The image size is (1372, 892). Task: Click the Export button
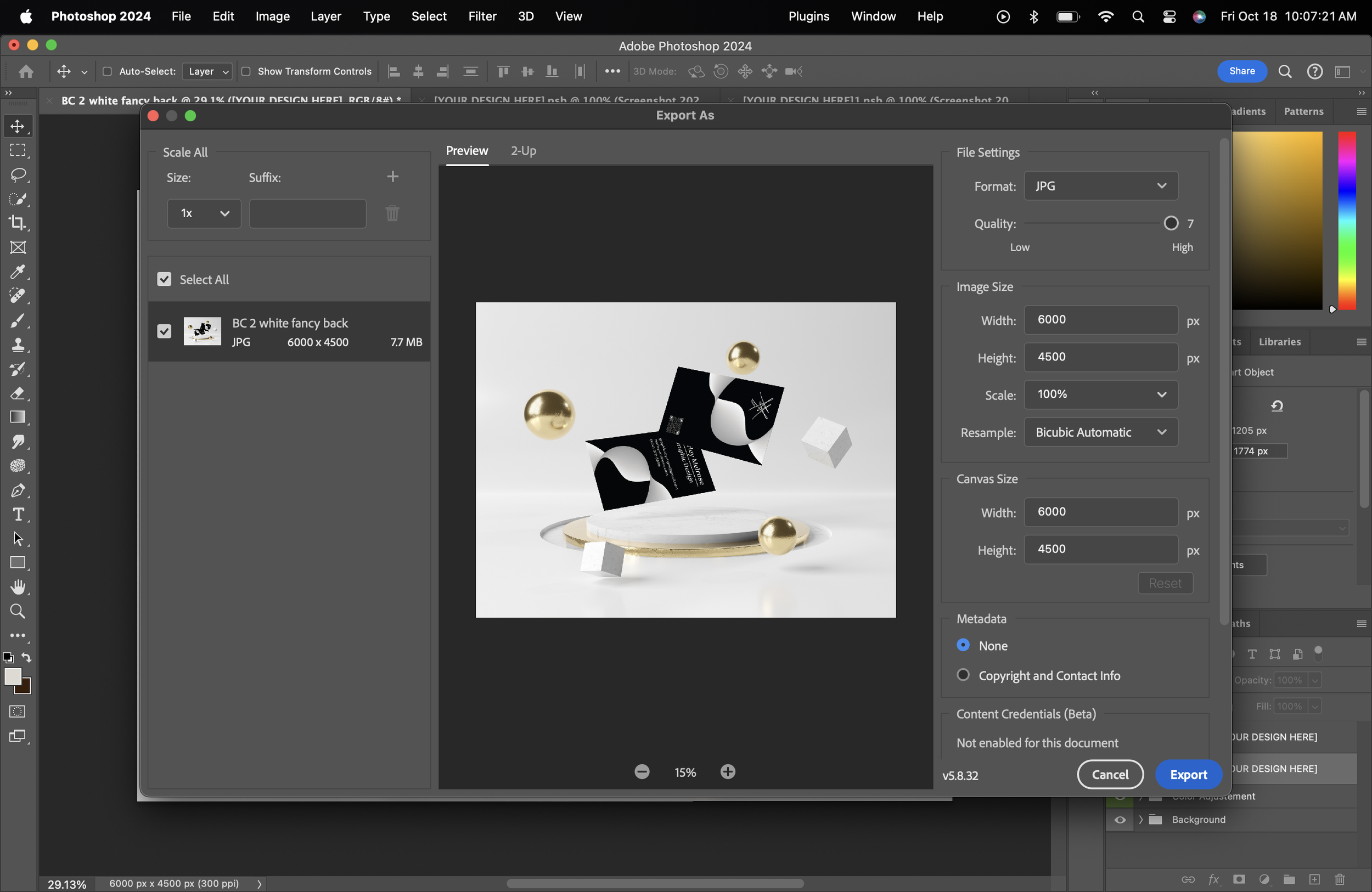[1188, 775]
